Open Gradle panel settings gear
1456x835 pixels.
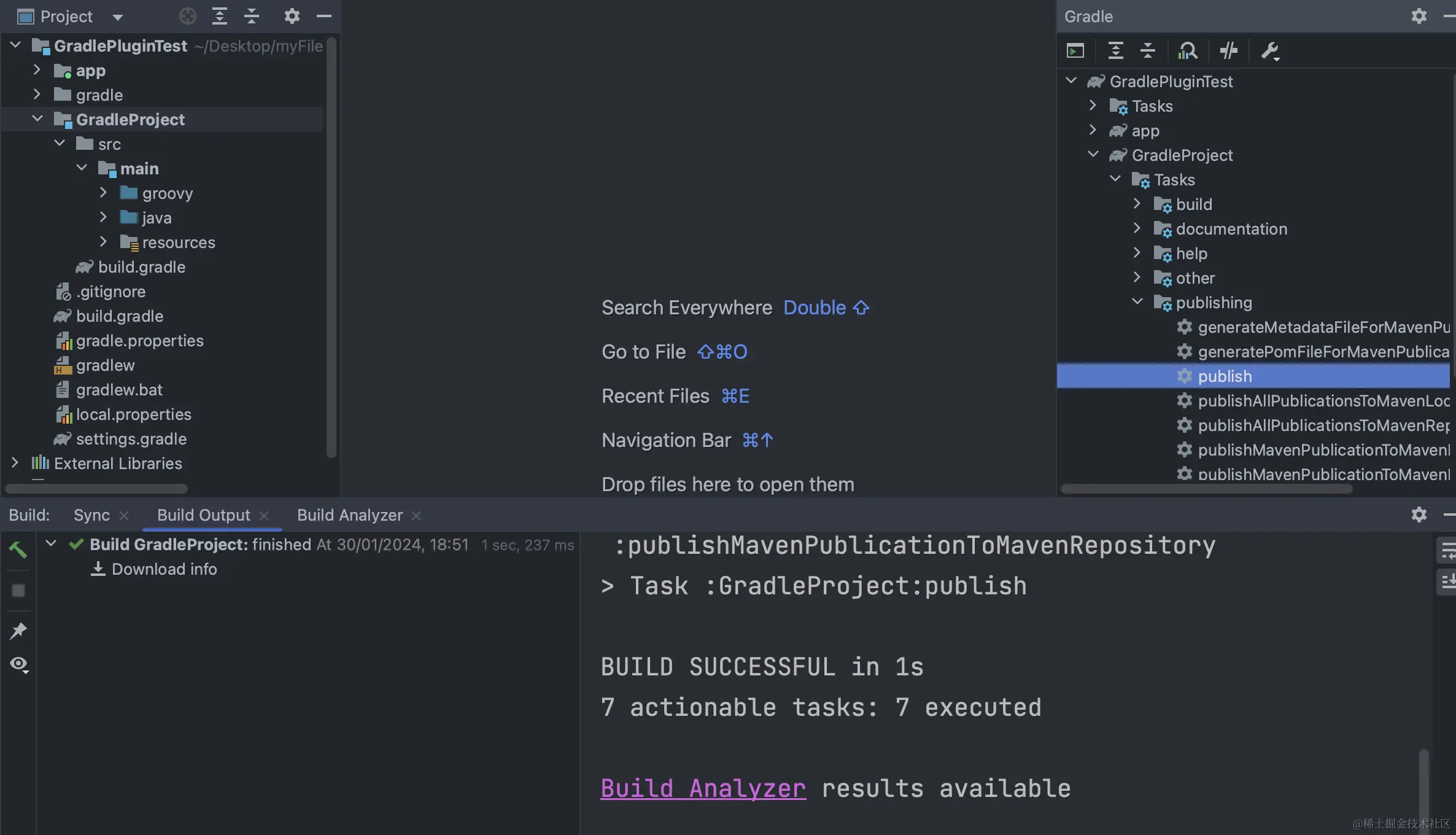(1419, 17)
